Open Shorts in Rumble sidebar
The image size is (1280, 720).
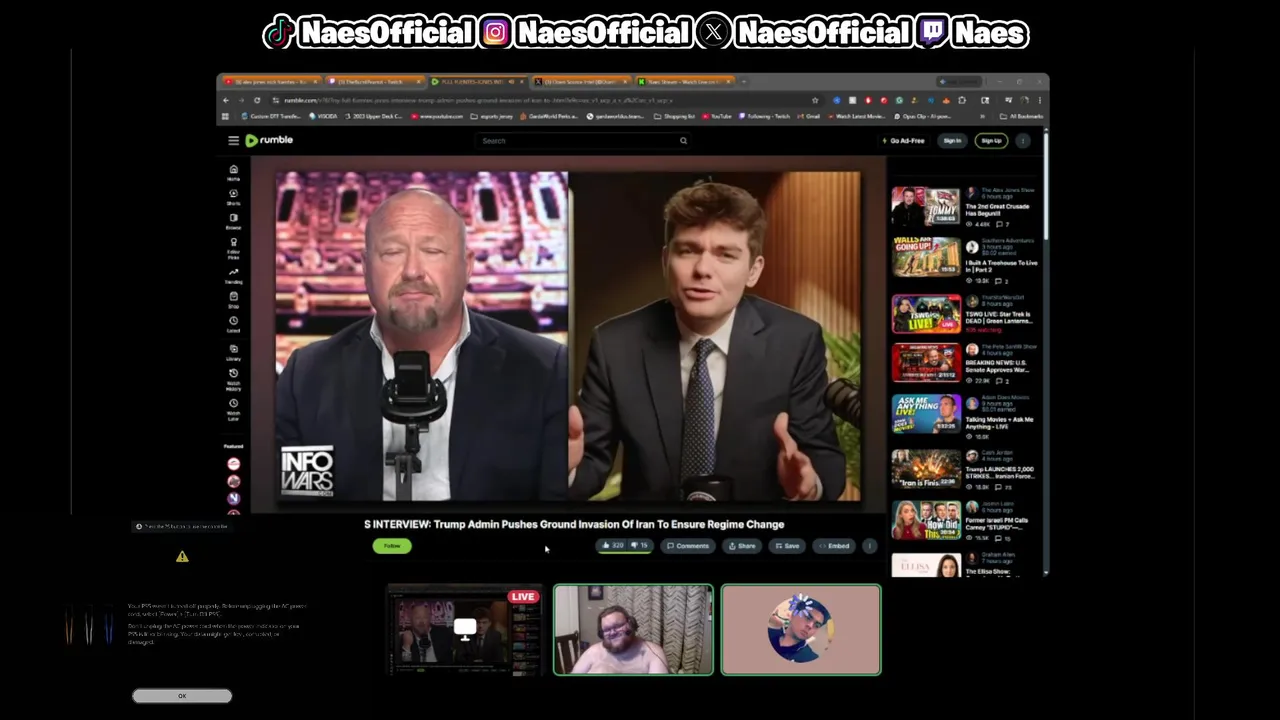[233, 197]
